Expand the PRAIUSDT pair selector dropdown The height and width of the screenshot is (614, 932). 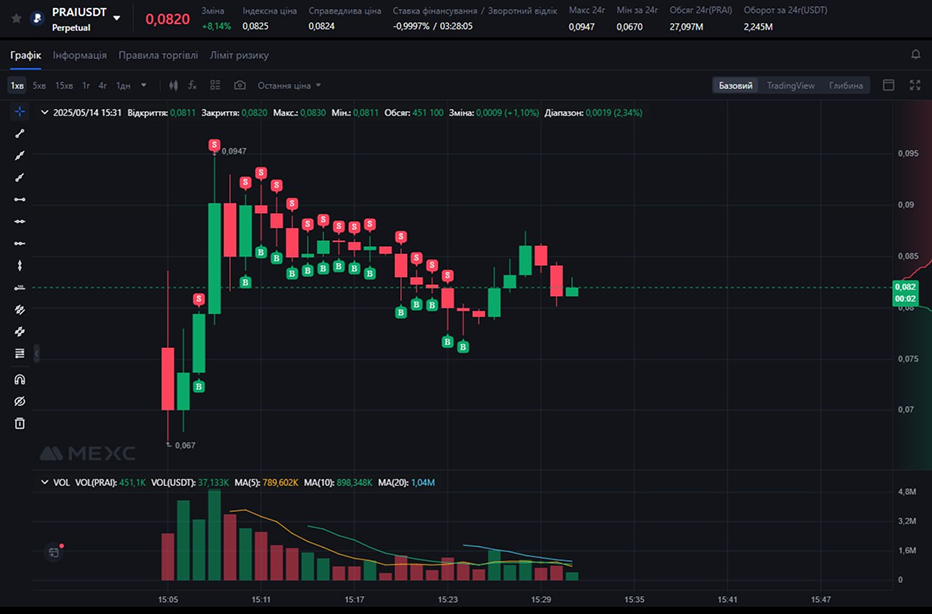coord(117,18)
